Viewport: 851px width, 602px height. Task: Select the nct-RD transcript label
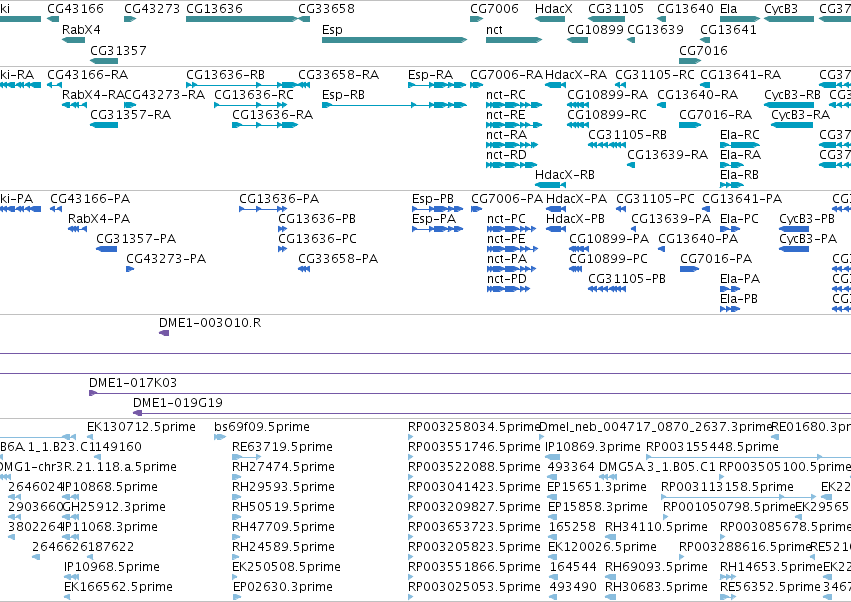pyautogui.click(x=506, y=155)
